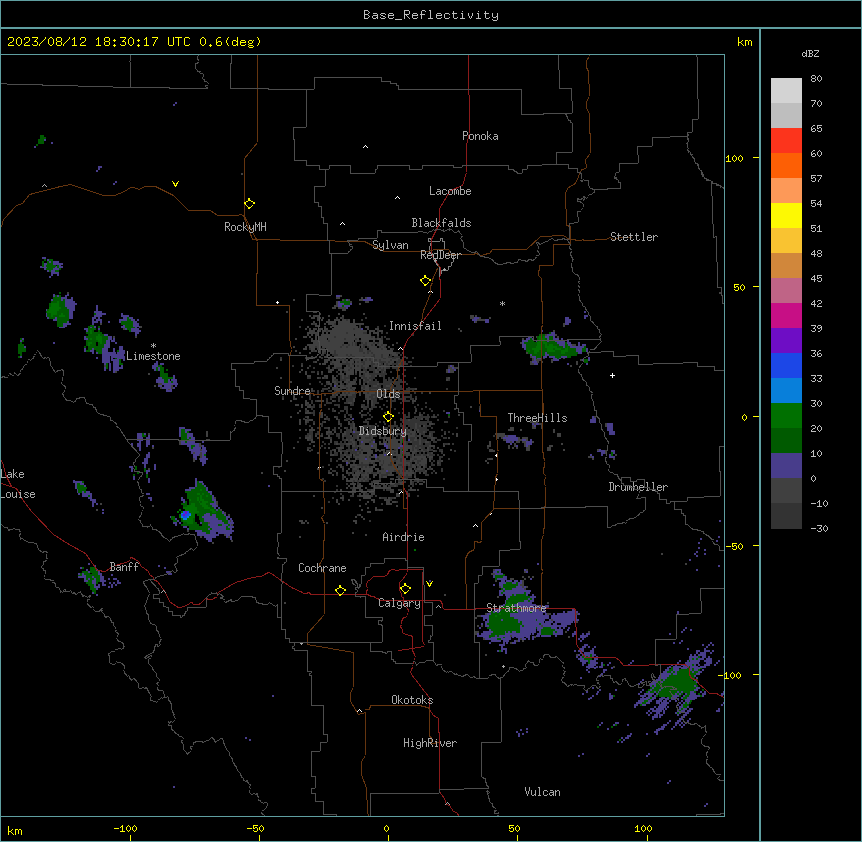Viewport: 862px width, 842px height.
Task: Select the RedDeer city label
Action: [x=440, y=255]
